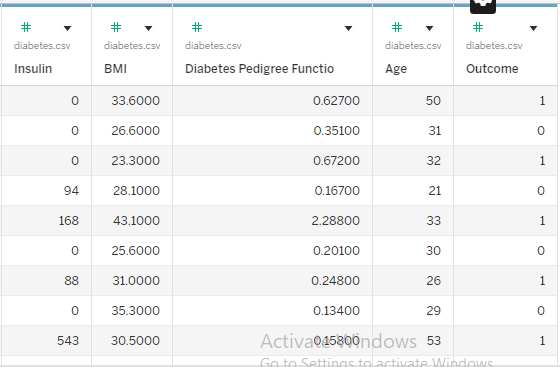
Task: Click the Insulin value 168
Action: click(69, 221)
